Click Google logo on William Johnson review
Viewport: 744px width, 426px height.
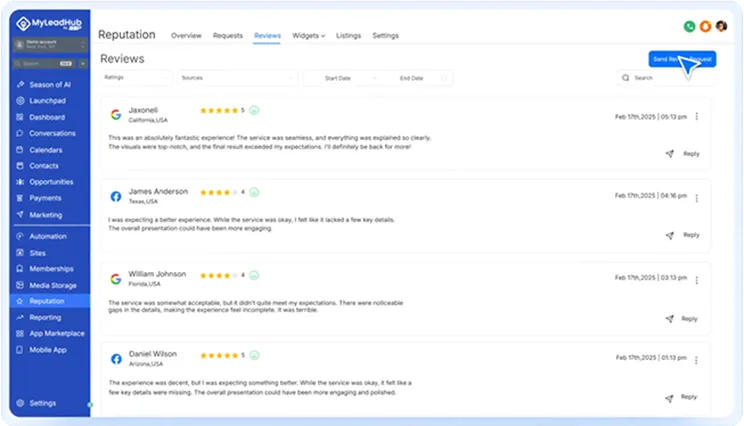click(116, 279)
